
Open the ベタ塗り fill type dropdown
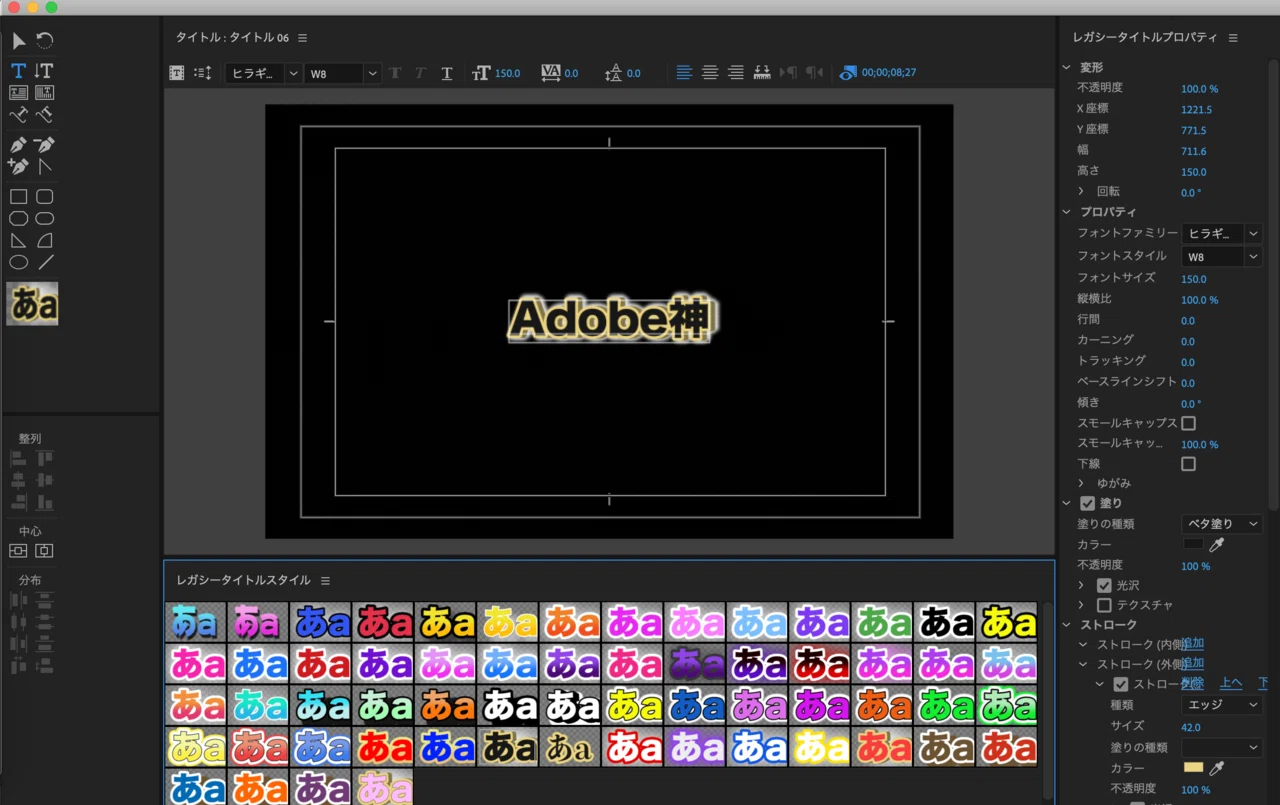coord(1221,524)
